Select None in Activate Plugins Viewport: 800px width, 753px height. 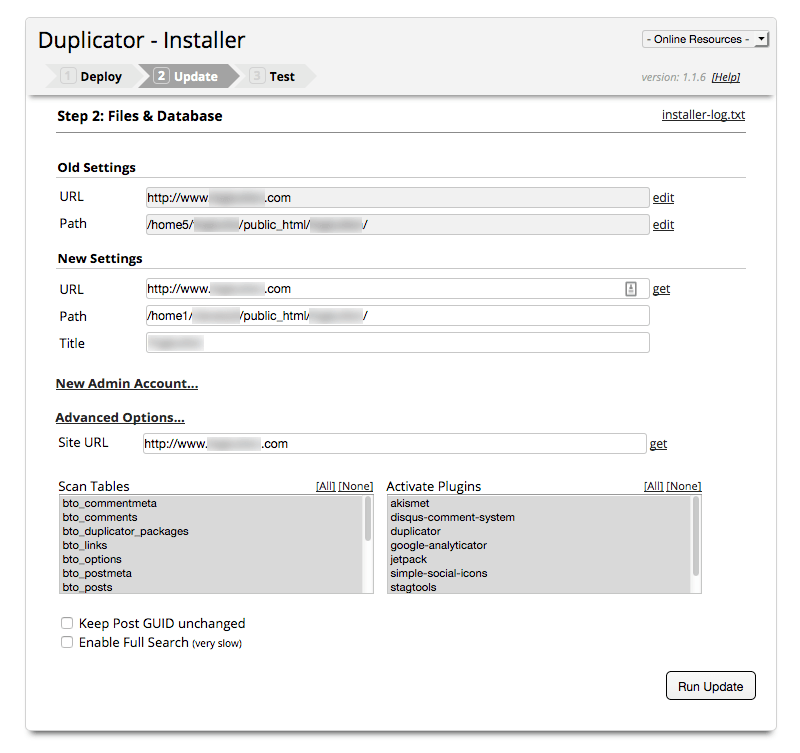(684, 486)
